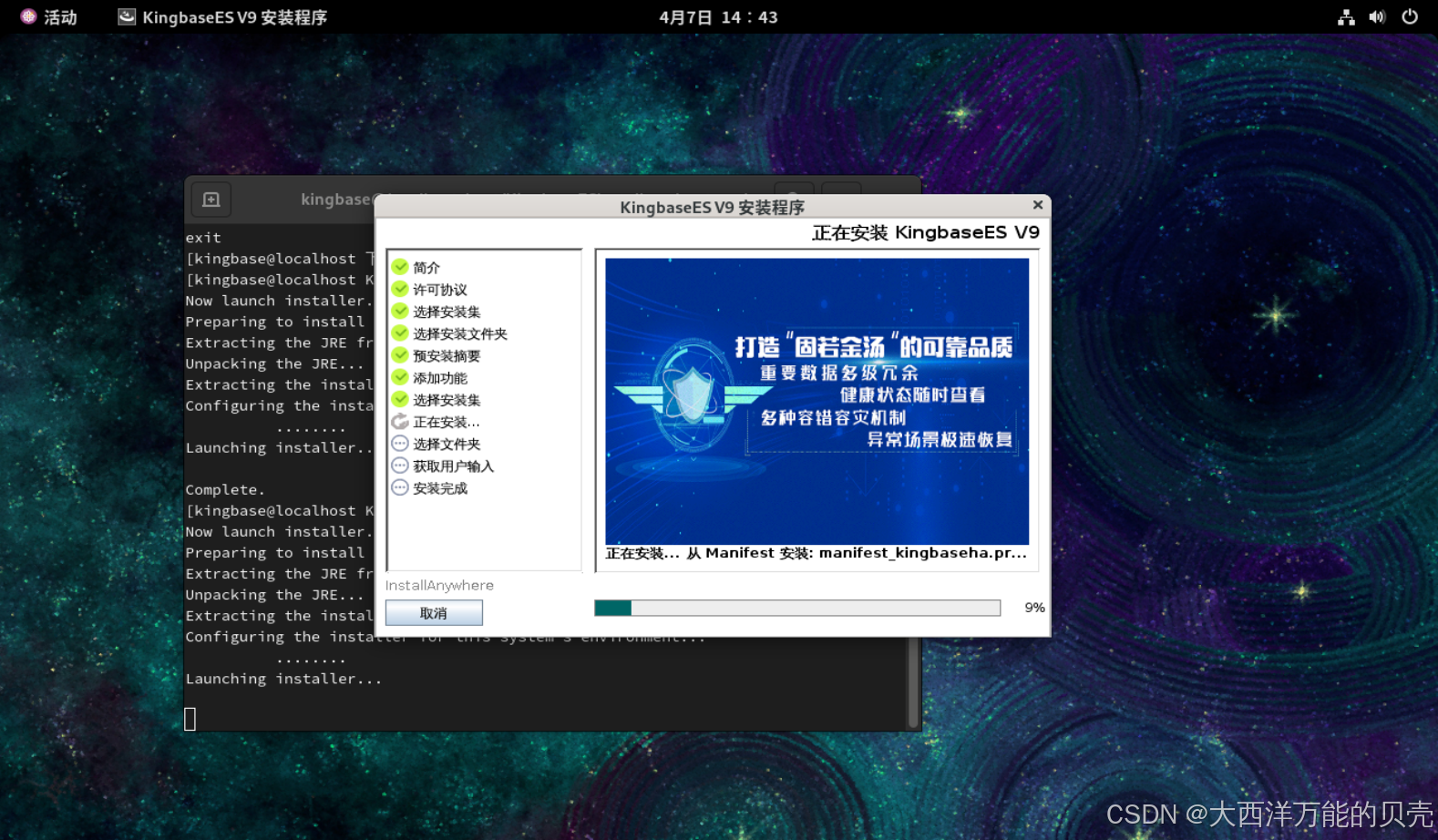The image size is (1438, 840).
Task: Click the progress icon beside 正在安装...
Action: (400, 421)
